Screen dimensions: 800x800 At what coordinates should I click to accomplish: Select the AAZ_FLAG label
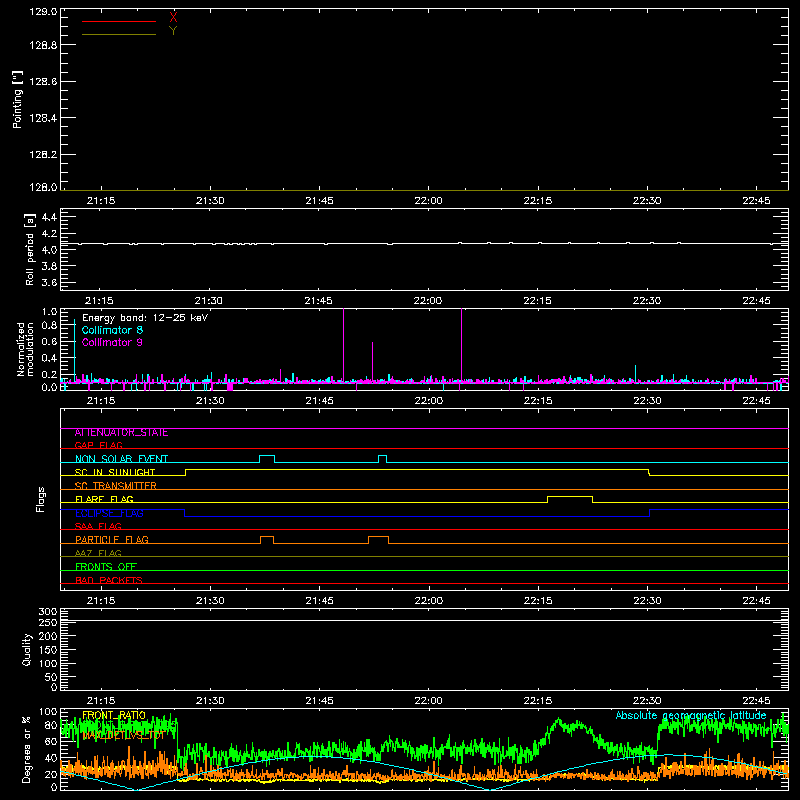(x=98, y=553)
